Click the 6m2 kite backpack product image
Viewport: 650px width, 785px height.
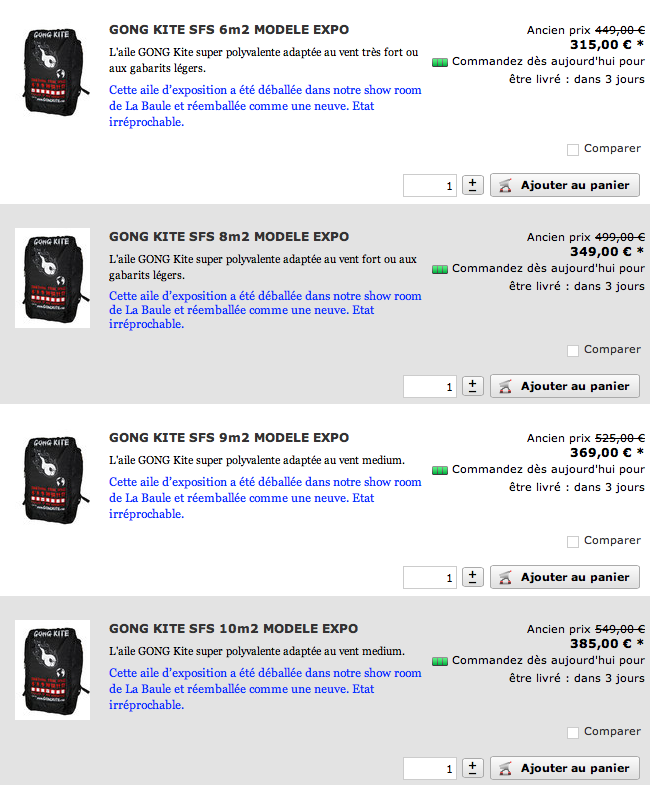(53, 71)
